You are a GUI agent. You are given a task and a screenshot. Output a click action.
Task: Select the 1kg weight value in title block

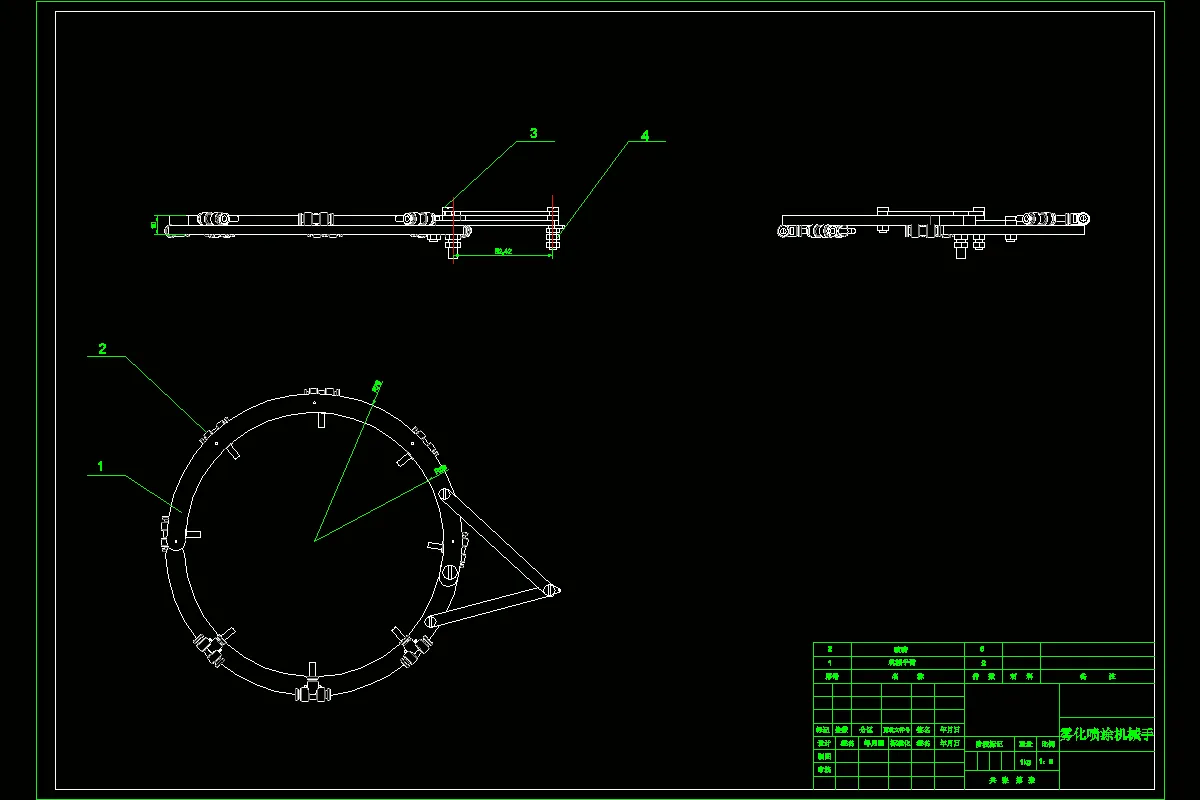[x=1025, y=761]
